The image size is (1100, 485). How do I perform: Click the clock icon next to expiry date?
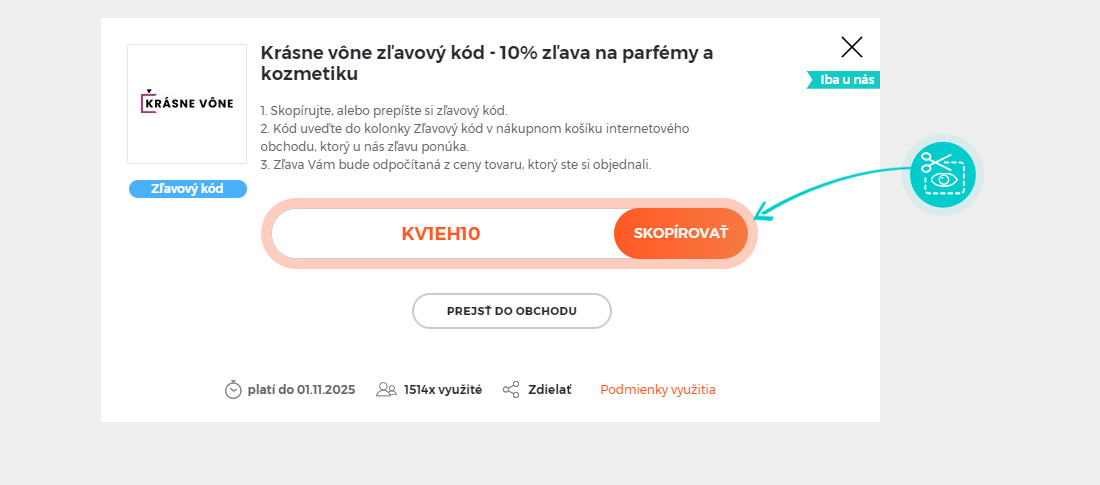pos(233,390)
